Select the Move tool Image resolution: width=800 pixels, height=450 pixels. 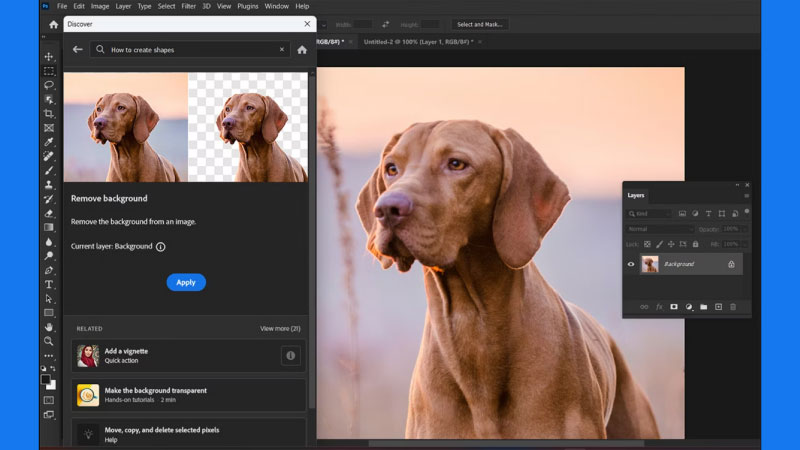pyautogui.click(x=49, y=57)
